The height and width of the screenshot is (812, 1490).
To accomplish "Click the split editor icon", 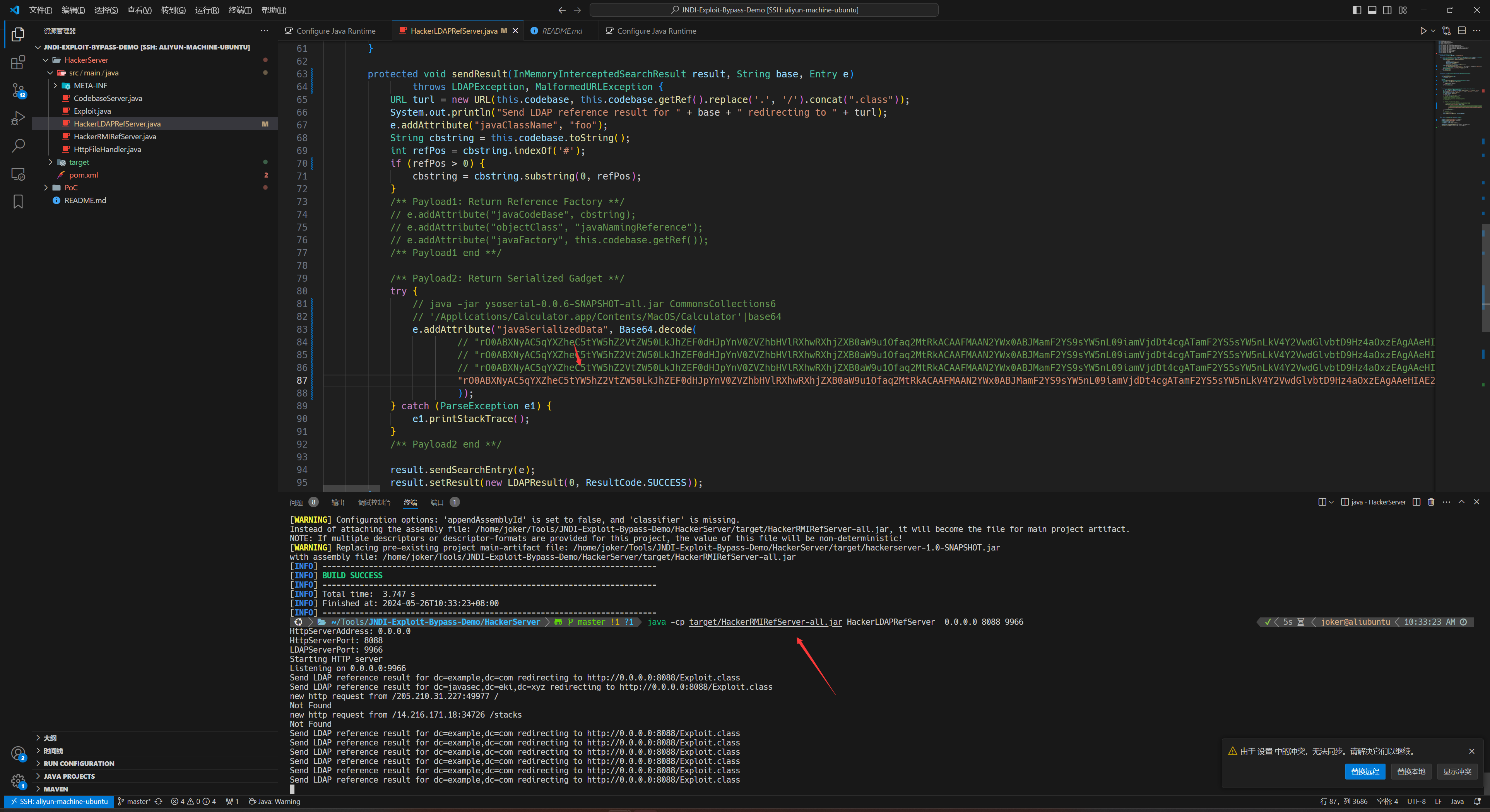I will (x=1462, y=31).
